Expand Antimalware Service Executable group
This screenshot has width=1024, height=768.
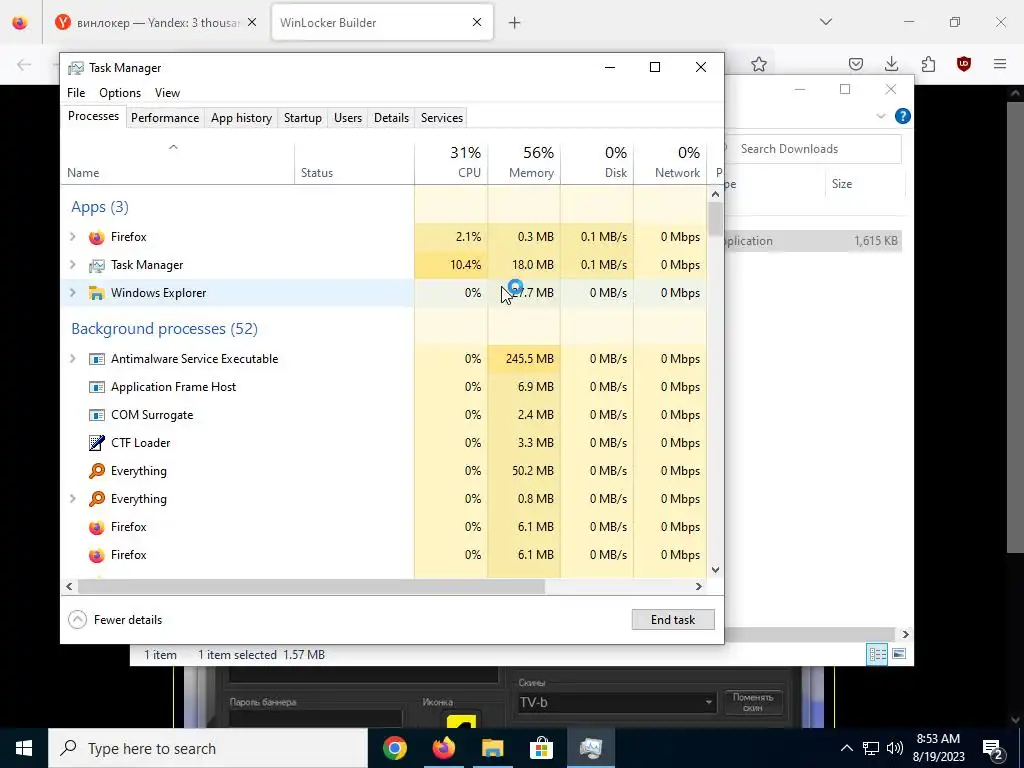click(x=72, y=359)
